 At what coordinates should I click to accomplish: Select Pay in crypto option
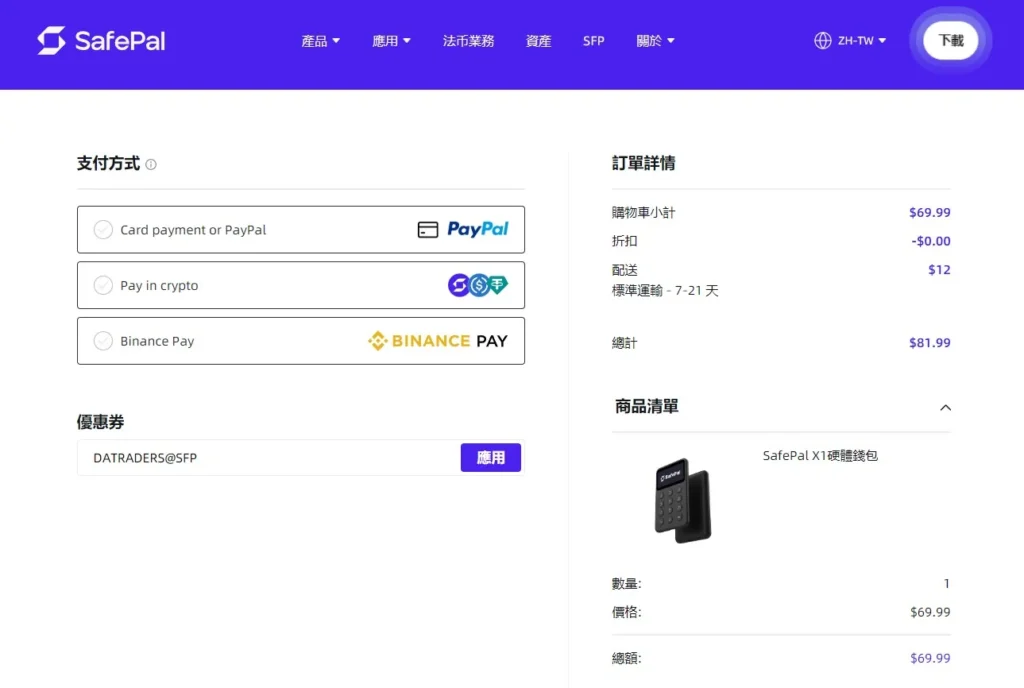point(300,285)
